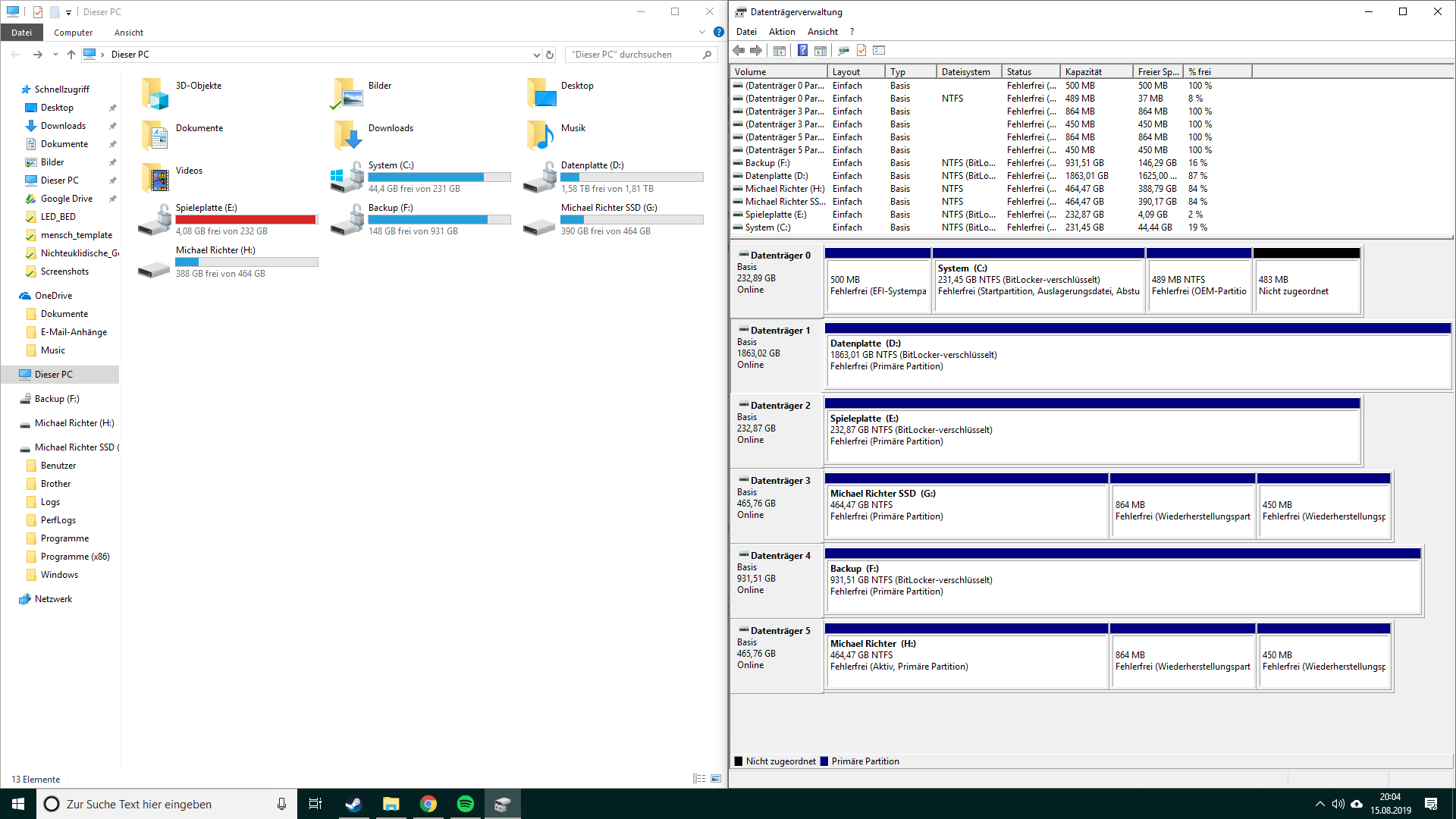Click the Rescan Disks toolbar icon
The image size is (1456, 819).
843,51
